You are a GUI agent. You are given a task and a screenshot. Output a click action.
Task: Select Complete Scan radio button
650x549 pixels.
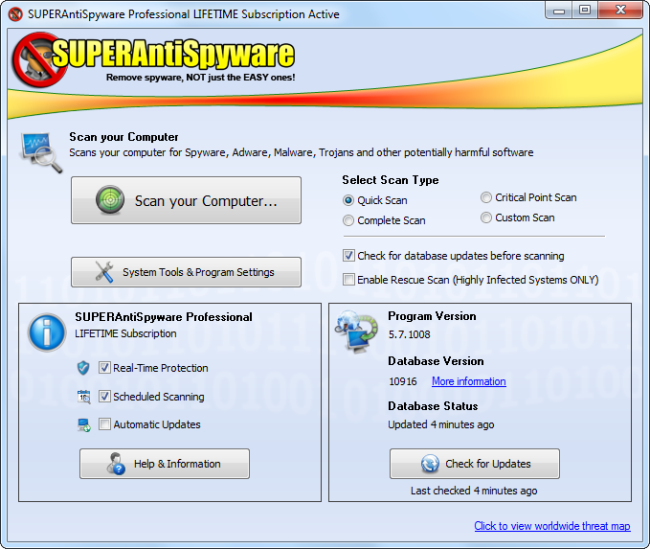pyautogui.click(x=348, y=221)
